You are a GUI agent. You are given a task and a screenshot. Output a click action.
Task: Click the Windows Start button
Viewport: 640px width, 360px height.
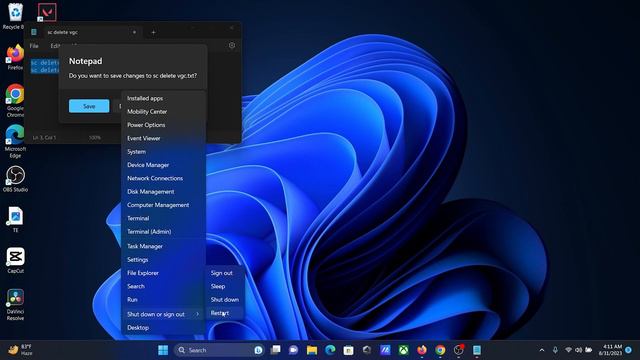click(x=163, y=350)
